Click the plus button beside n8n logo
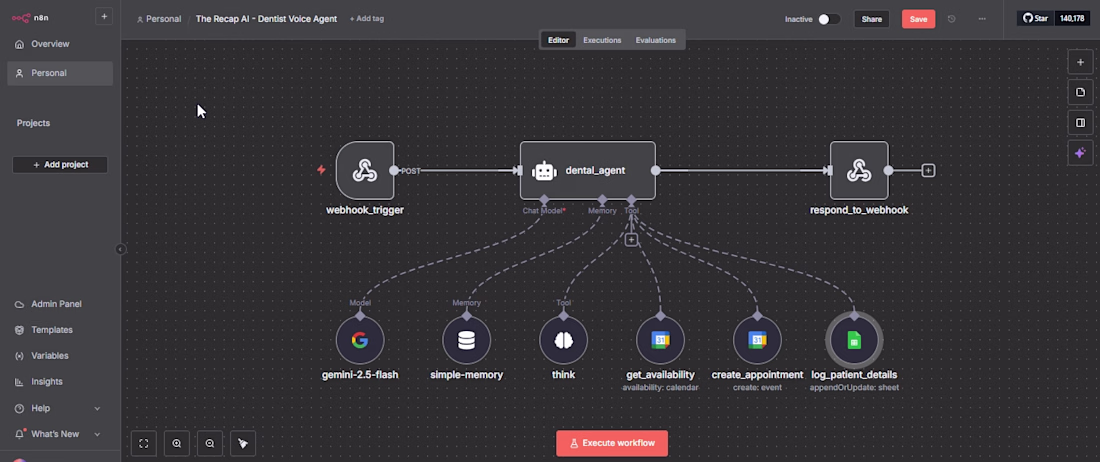1100x462 pixels. (x=104, y=16)
